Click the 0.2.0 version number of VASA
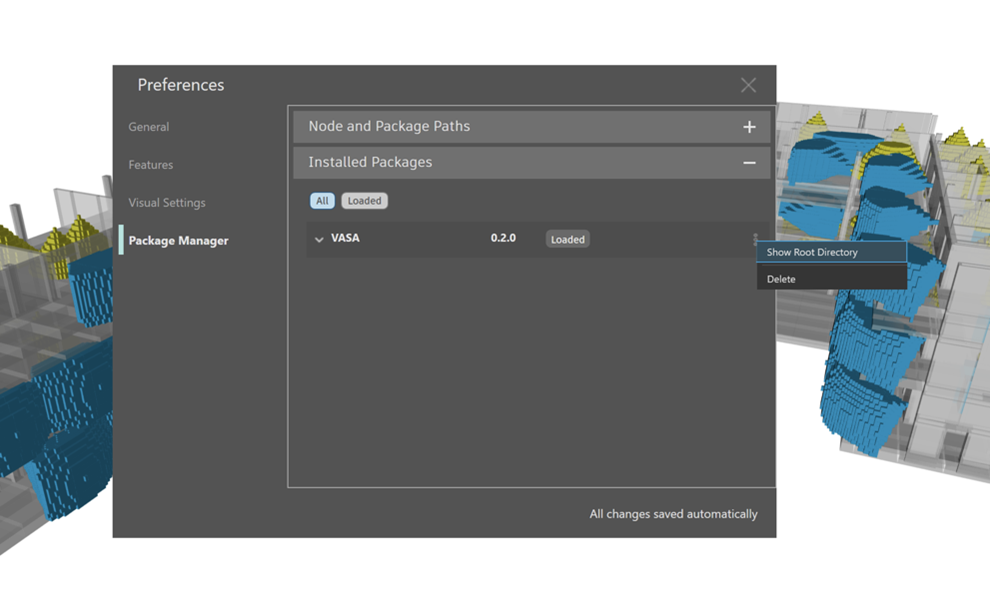 click(x=503, y=239)
